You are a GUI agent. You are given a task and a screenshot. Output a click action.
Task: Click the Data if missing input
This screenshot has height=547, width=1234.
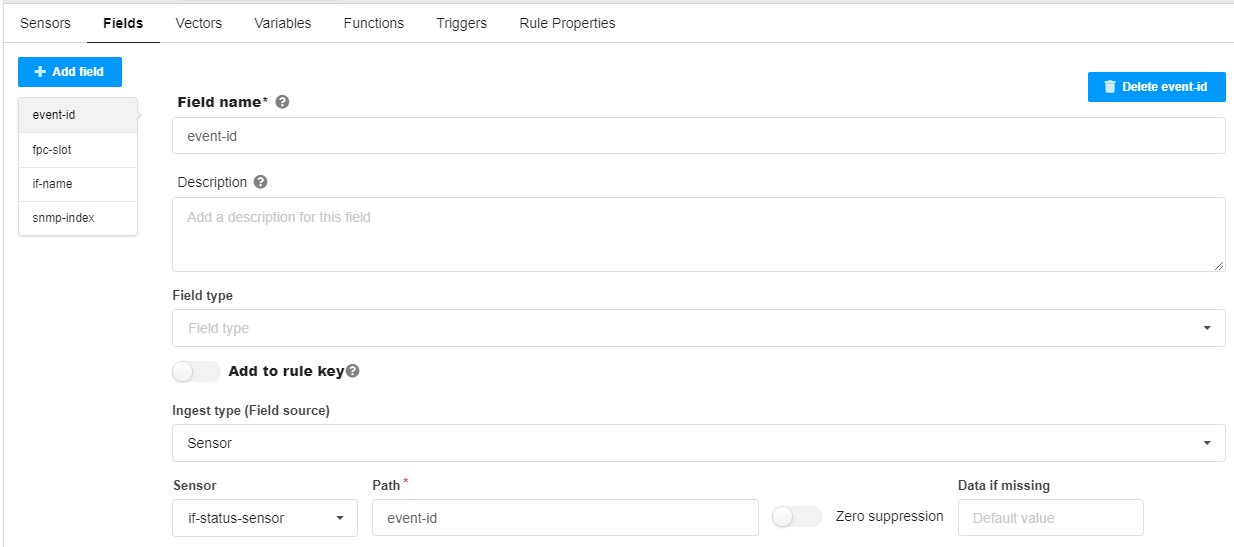click(1050, 518)
